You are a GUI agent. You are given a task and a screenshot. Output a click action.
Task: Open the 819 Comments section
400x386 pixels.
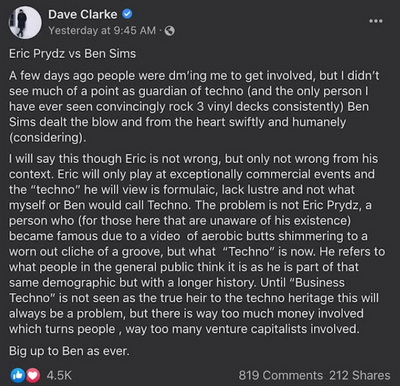(281, 375)
